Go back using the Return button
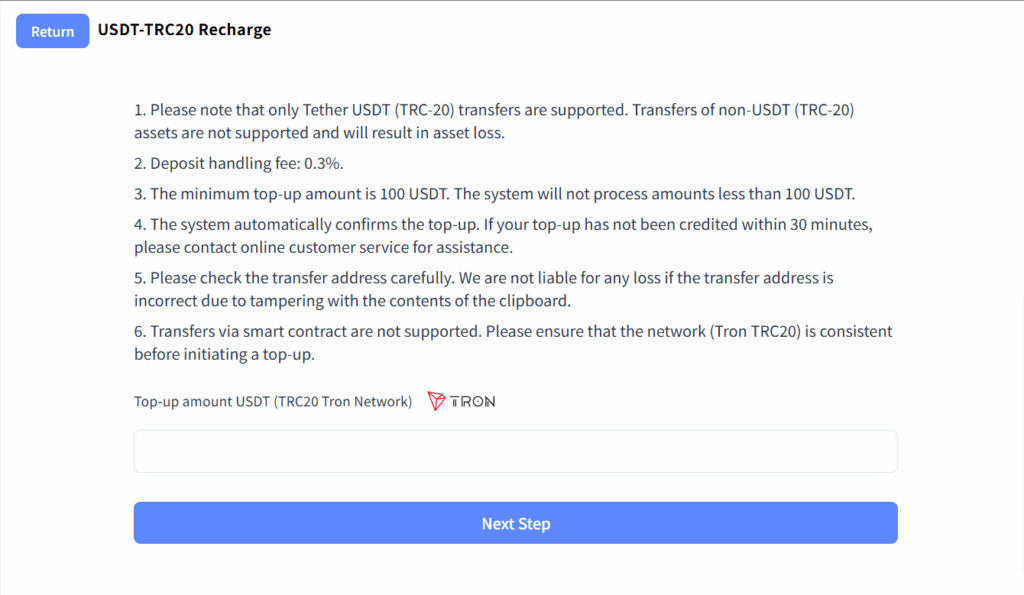Viewport: 1024px width, 595px height. [53, 31]
